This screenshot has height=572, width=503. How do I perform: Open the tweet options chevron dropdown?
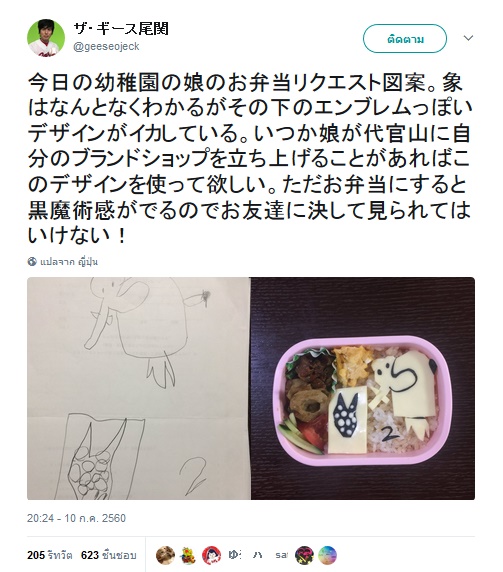pyautogui.click(x=468, y=38)
